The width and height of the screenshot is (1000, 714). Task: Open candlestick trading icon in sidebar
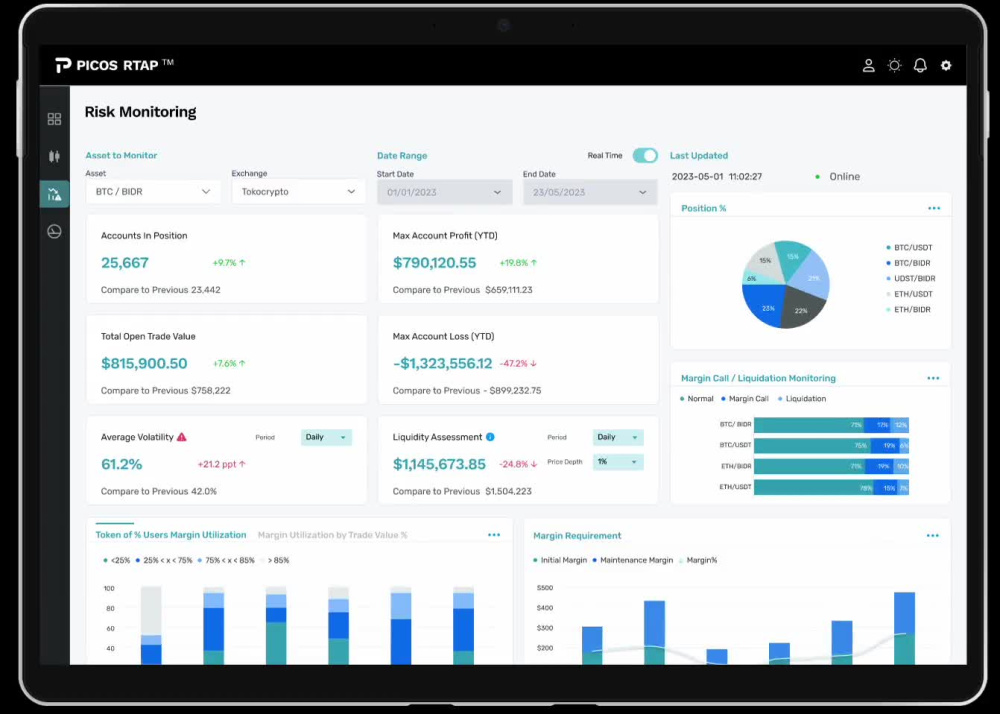click(x=54, y=156)
